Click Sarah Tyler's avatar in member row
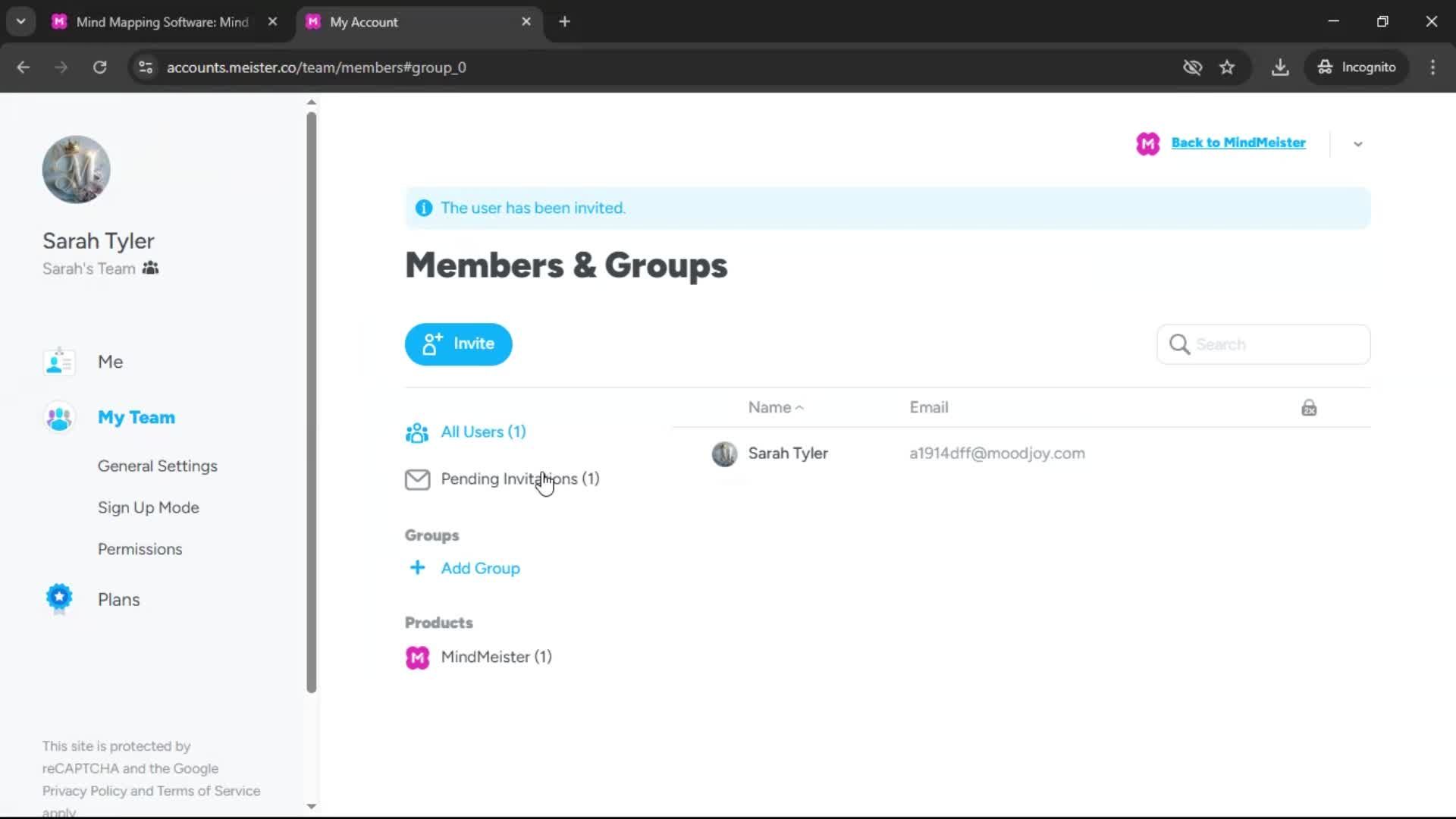 724,453
